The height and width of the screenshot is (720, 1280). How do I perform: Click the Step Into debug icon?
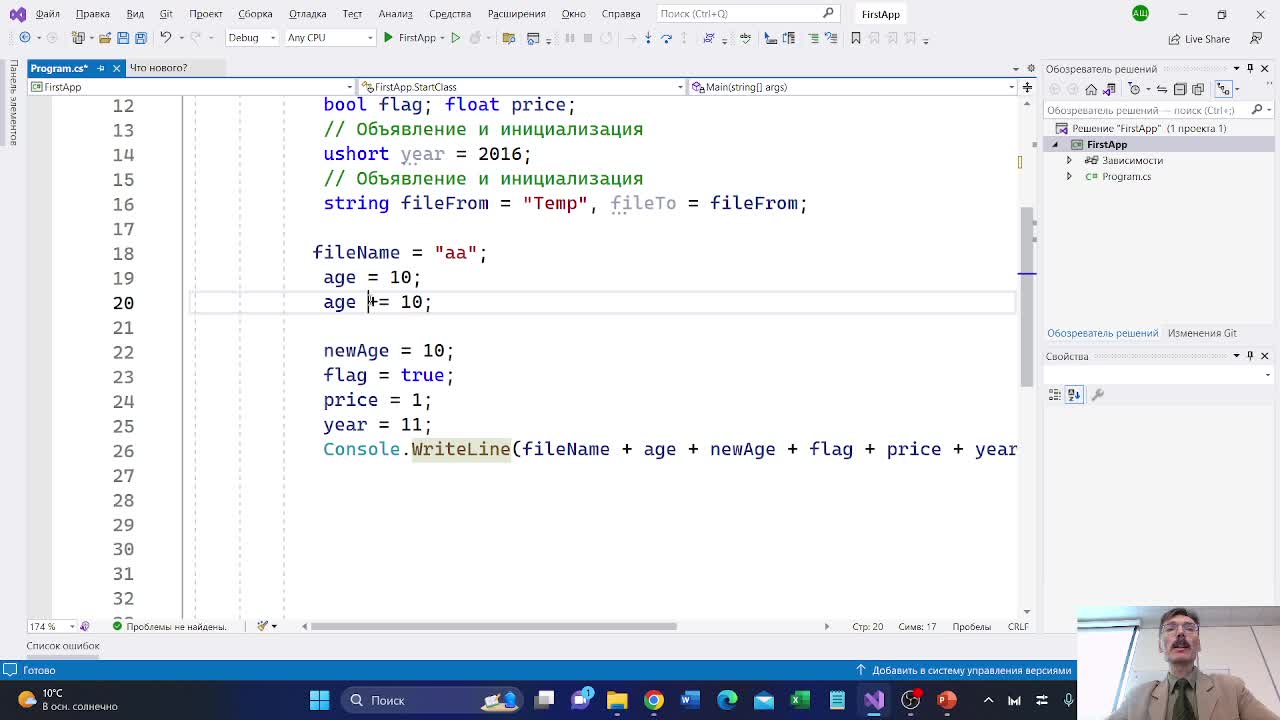coord(648,38)
